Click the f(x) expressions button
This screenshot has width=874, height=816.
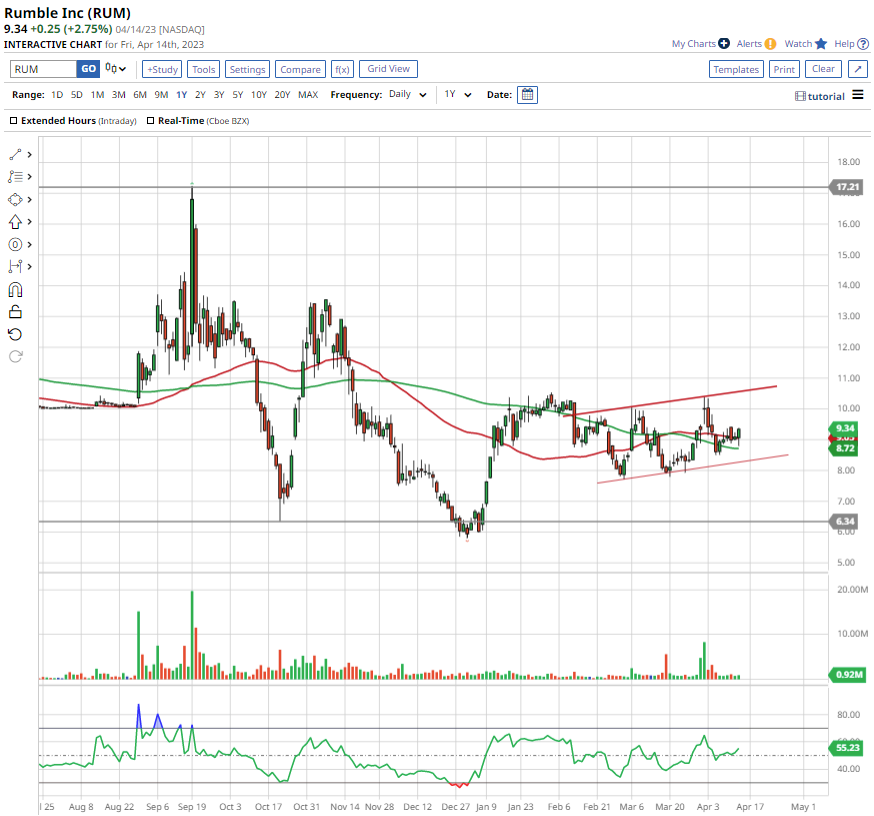pos(342,69)
